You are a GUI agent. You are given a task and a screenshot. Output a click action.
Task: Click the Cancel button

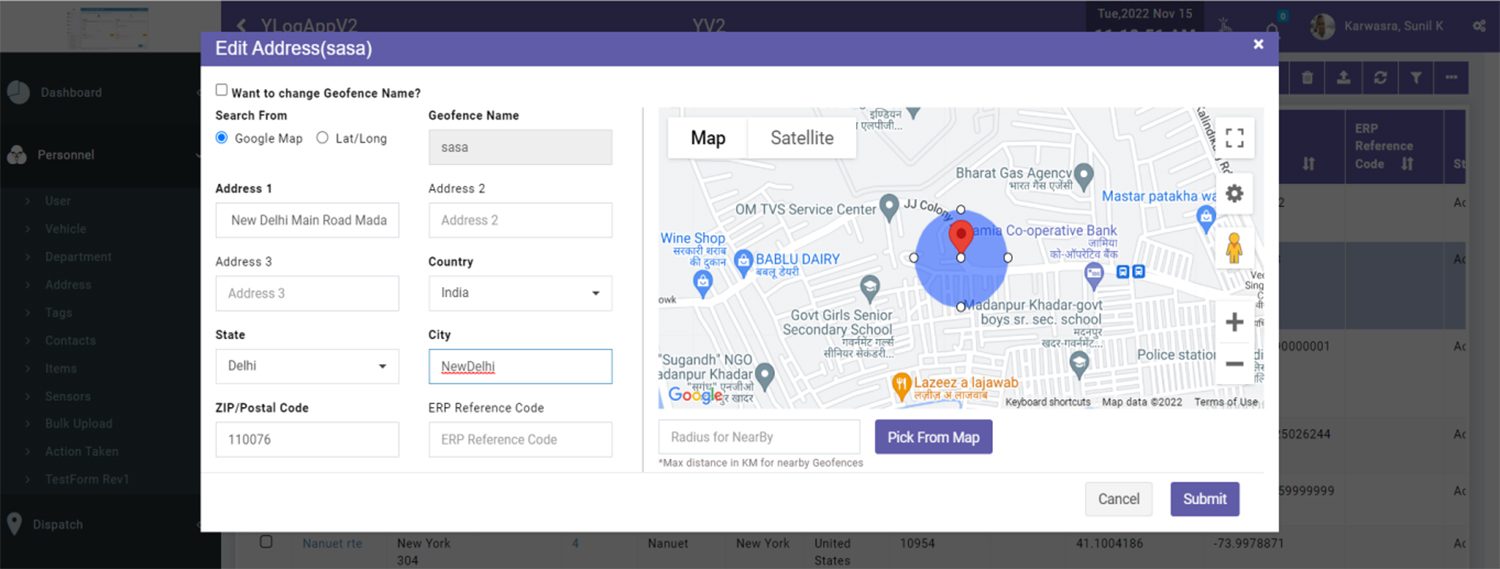(1119, 499)
